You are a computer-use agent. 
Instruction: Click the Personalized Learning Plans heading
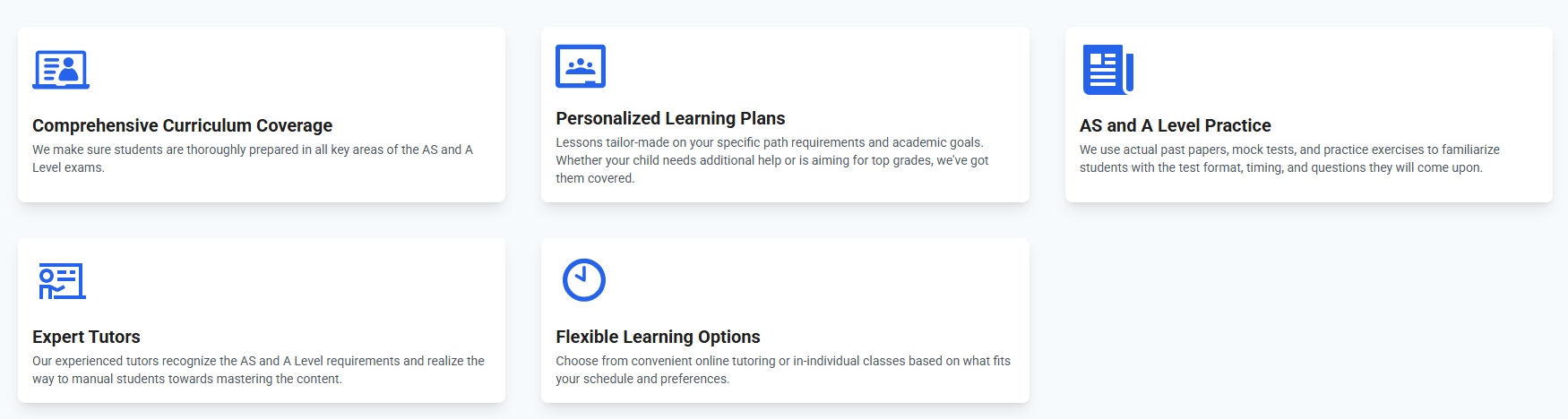coord(670,118)
